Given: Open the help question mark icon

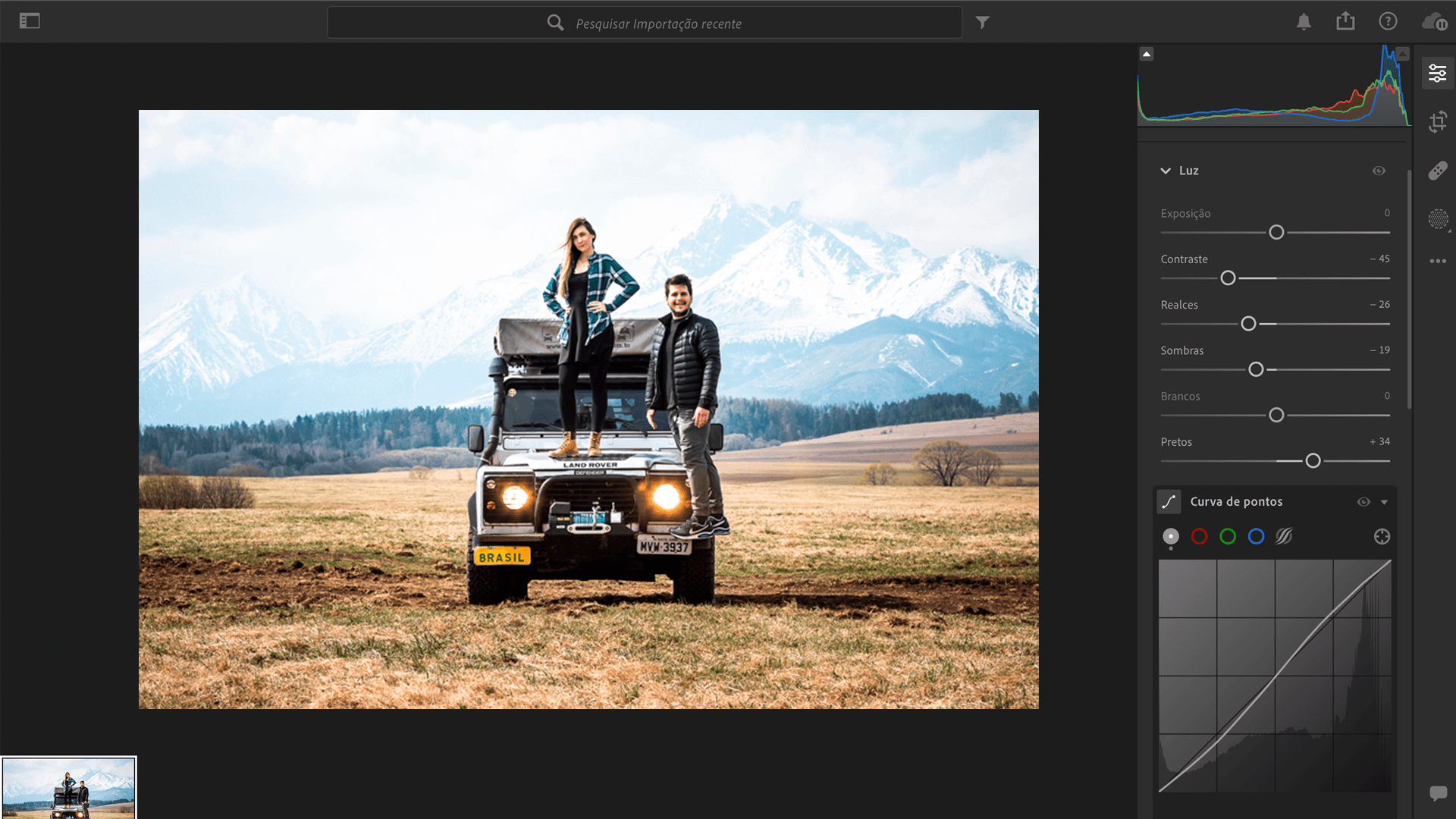Looking at the screenshot, I should (1387, 21).
